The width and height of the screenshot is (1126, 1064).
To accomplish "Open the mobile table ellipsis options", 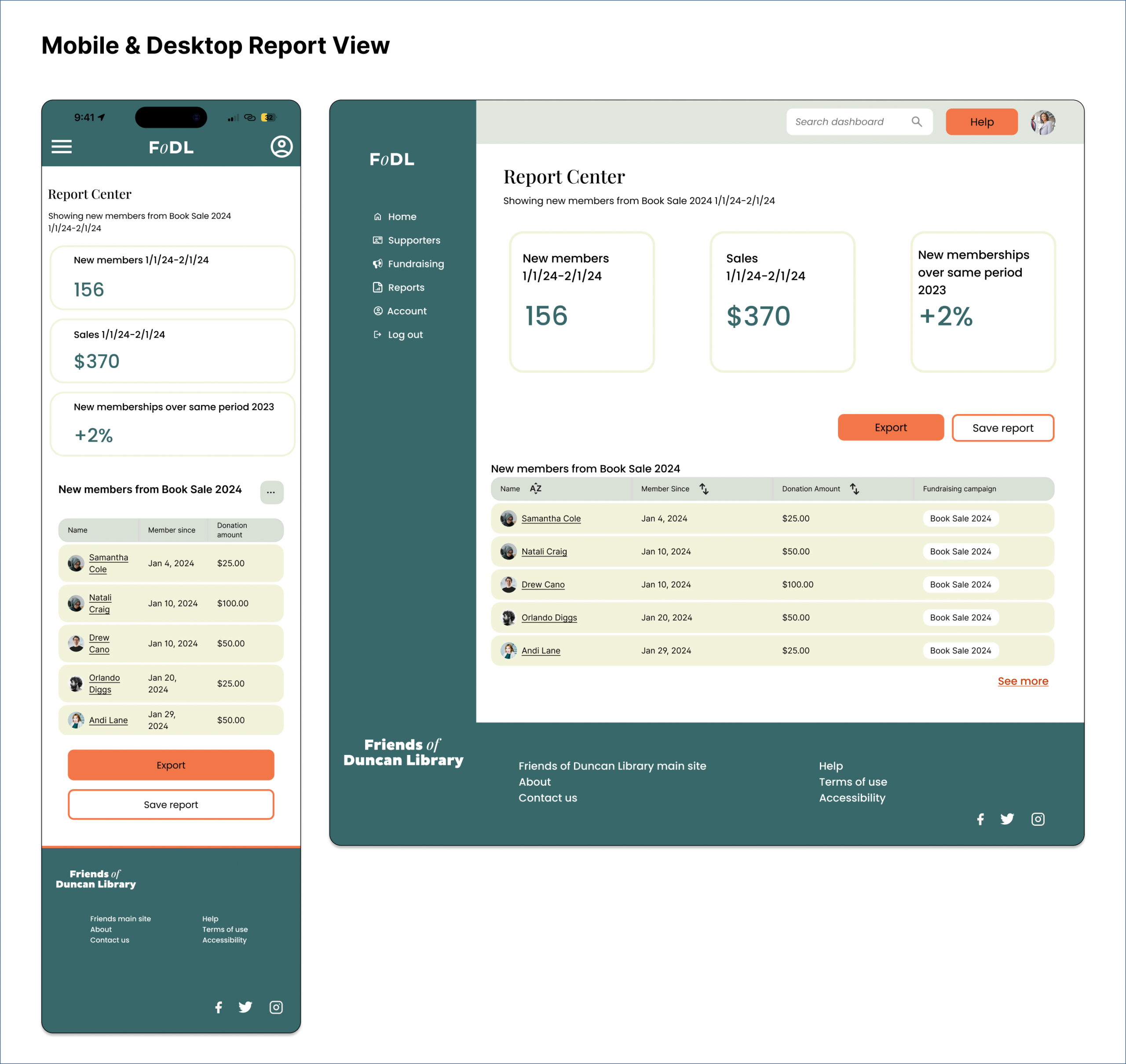I will point(271,492).
